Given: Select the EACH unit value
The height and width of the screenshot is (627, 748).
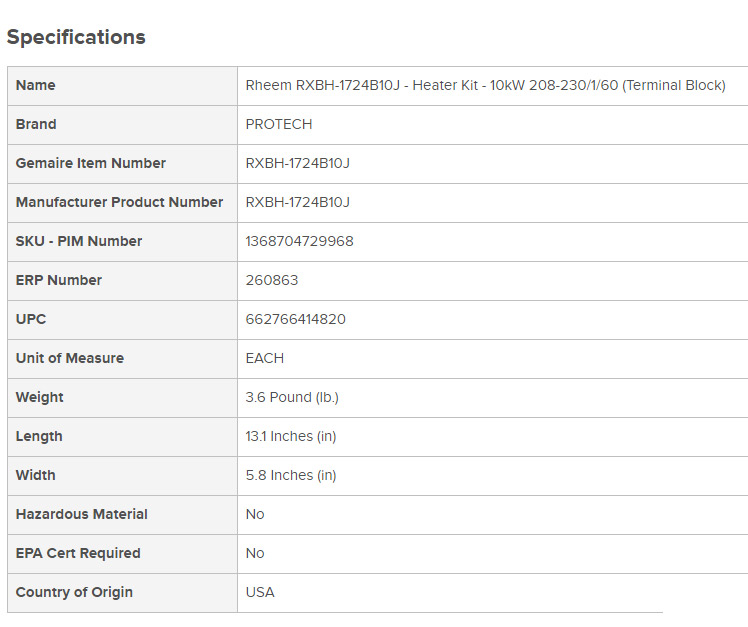Looking at the screenshot, I should (265, 358).
